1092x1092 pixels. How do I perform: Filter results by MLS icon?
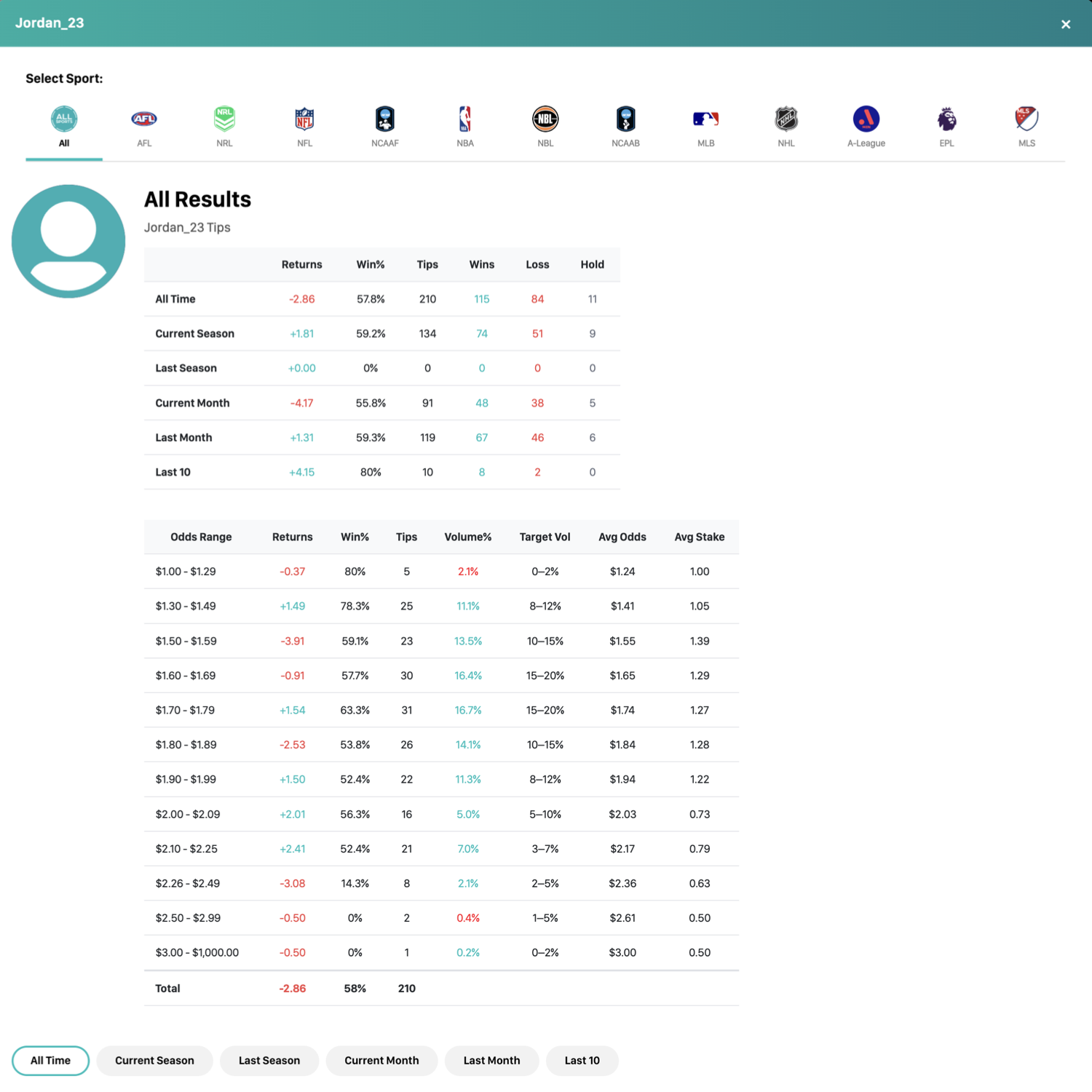1026,119
